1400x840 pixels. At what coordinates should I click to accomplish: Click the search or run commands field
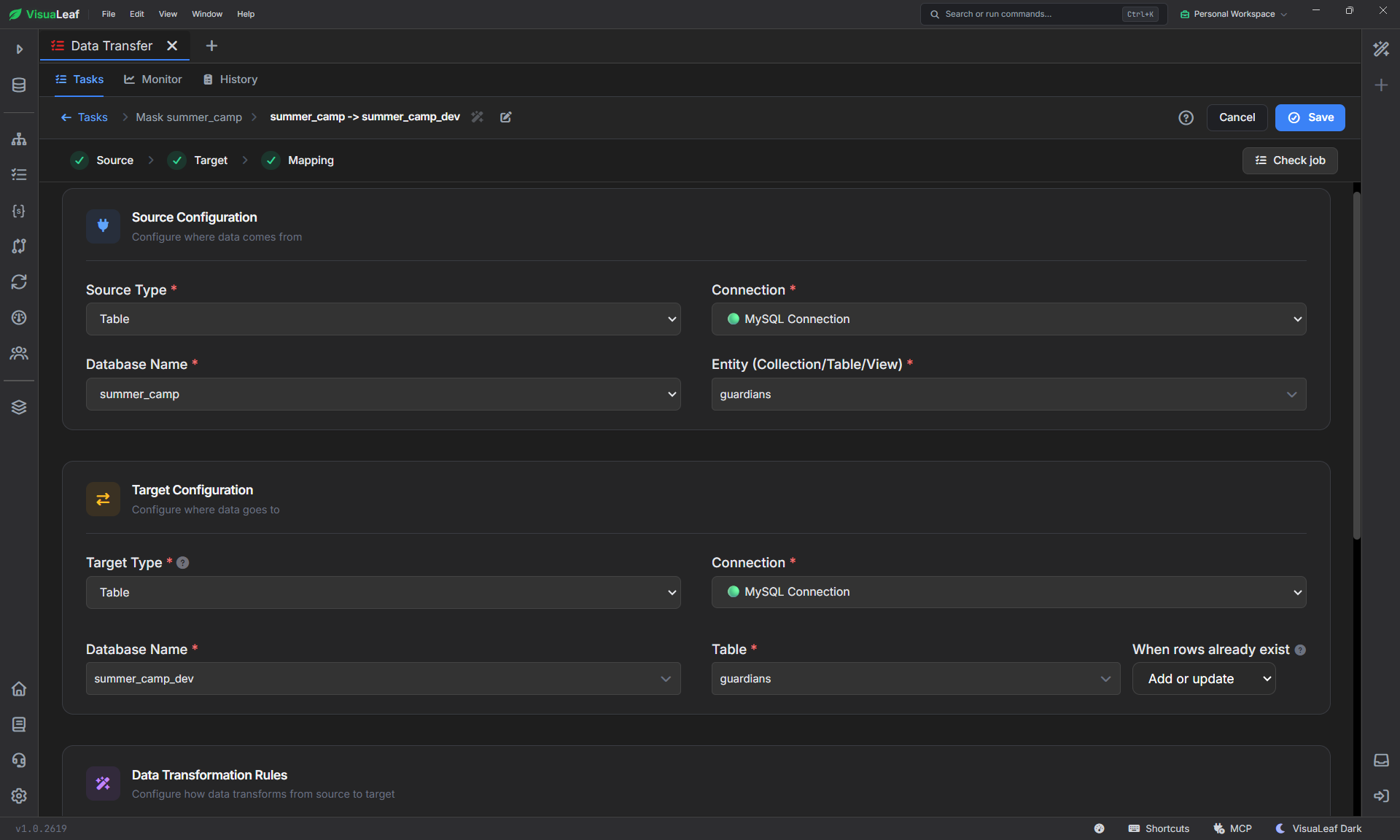1044,14
